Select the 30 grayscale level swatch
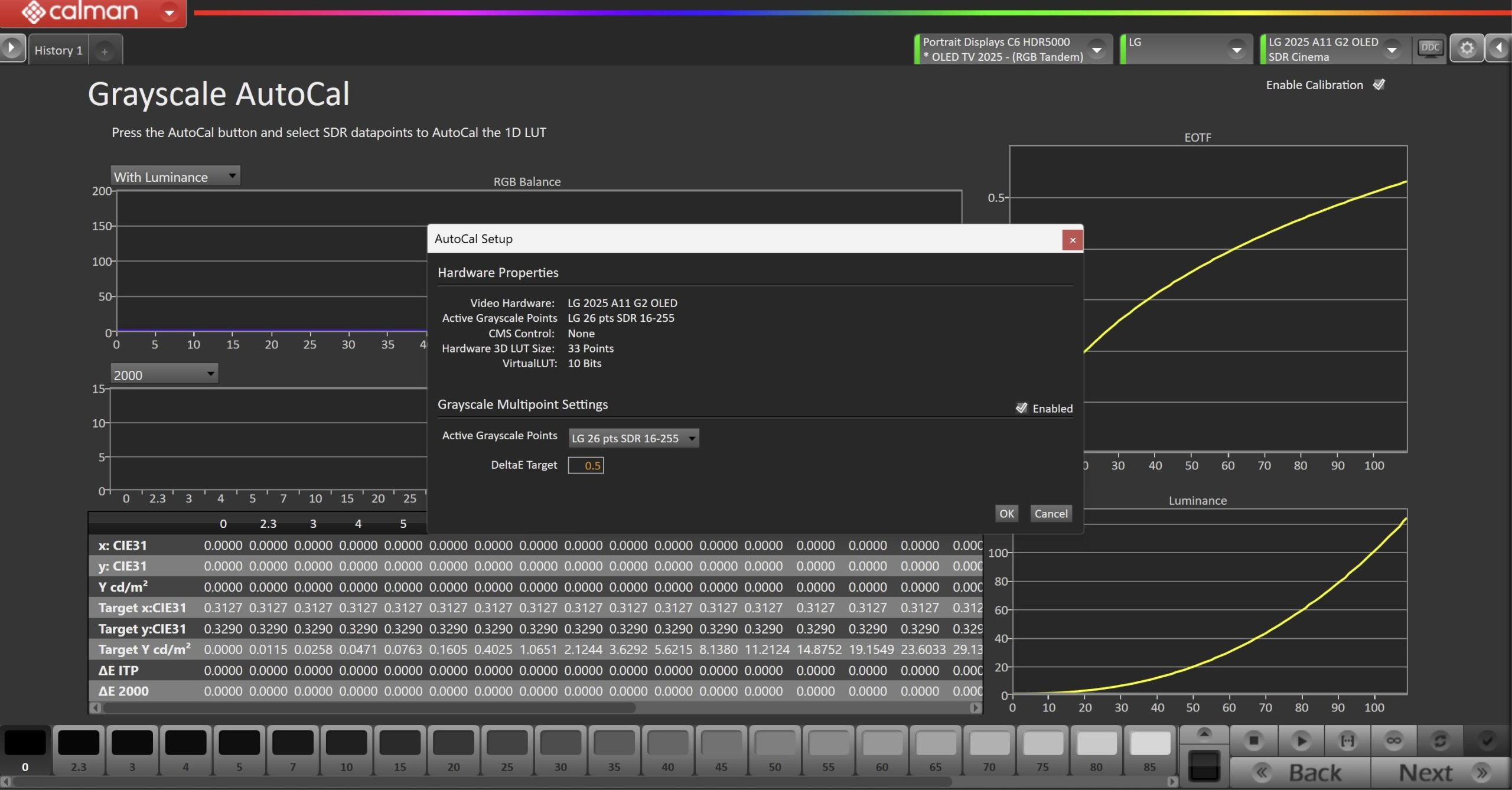The image size is (1512, 790). coord(561,750)
